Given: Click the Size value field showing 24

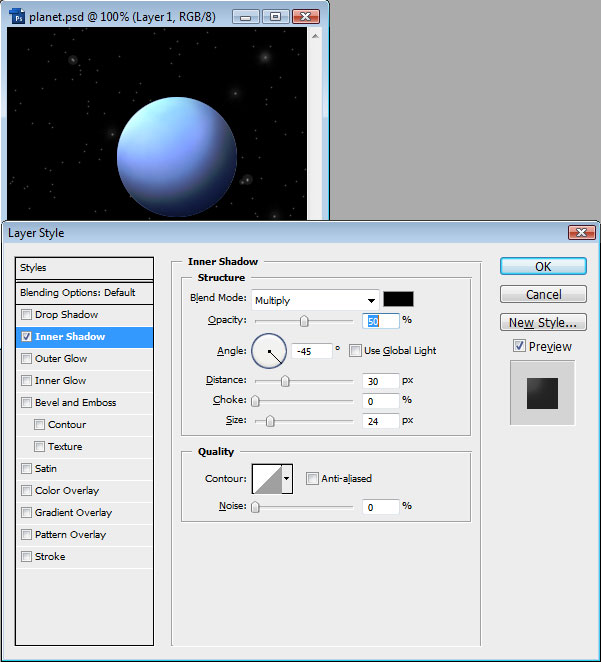Looking at the screenshot, I should click(x=381, y=421).
